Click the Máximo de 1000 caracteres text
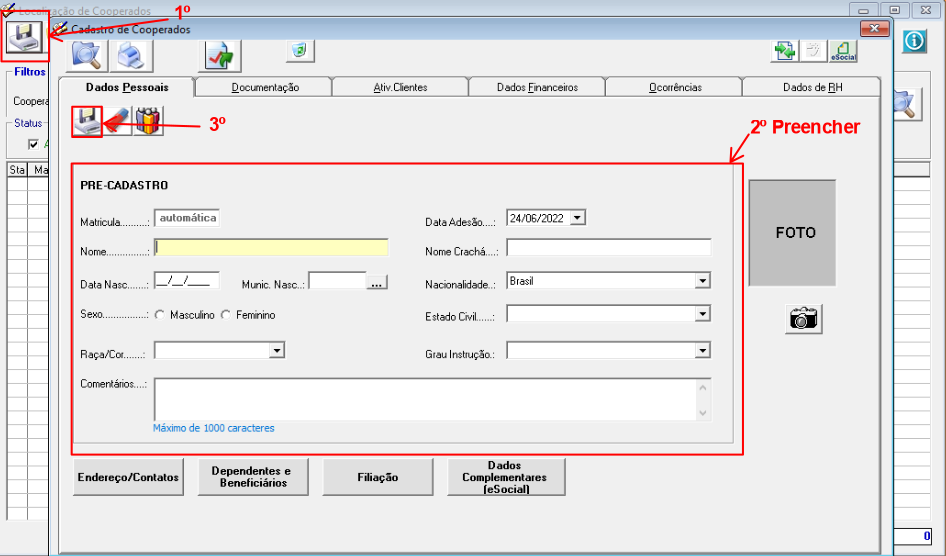 point(214,428)
